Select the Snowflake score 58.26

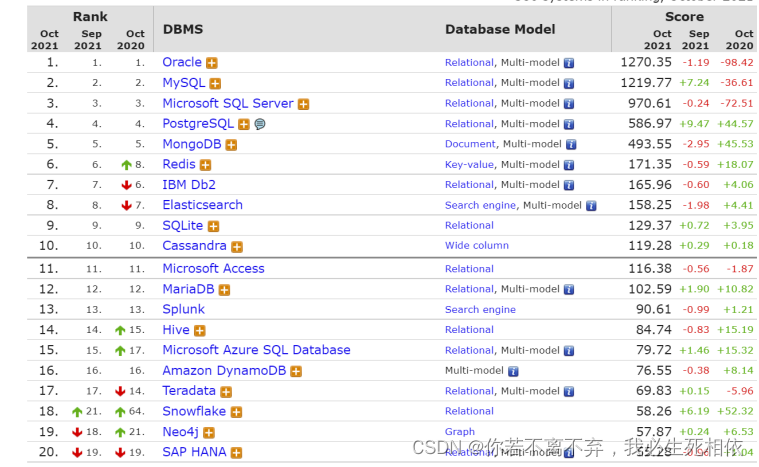click(654, 411)
